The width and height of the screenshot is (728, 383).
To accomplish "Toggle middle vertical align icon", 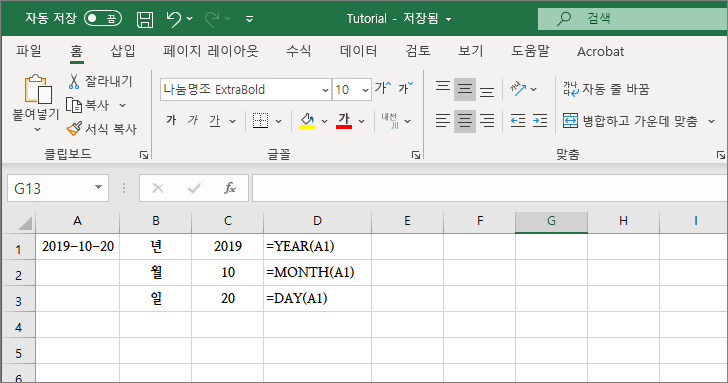I will coord(465,89).
